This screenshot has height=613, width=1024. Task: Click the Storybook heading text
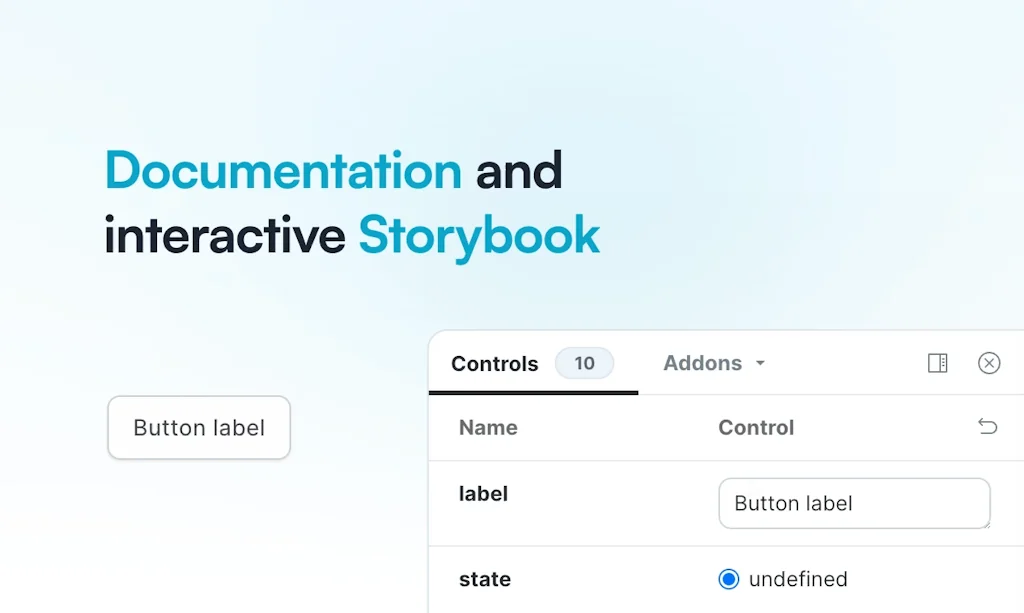[479, 236]
